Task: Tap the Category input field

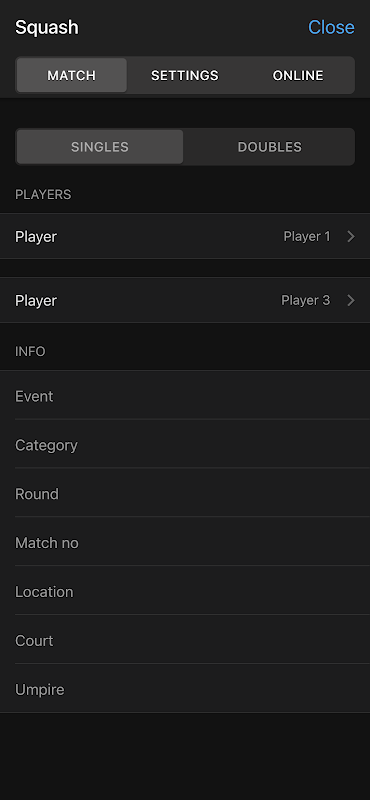Action: (x=185, y=445)
